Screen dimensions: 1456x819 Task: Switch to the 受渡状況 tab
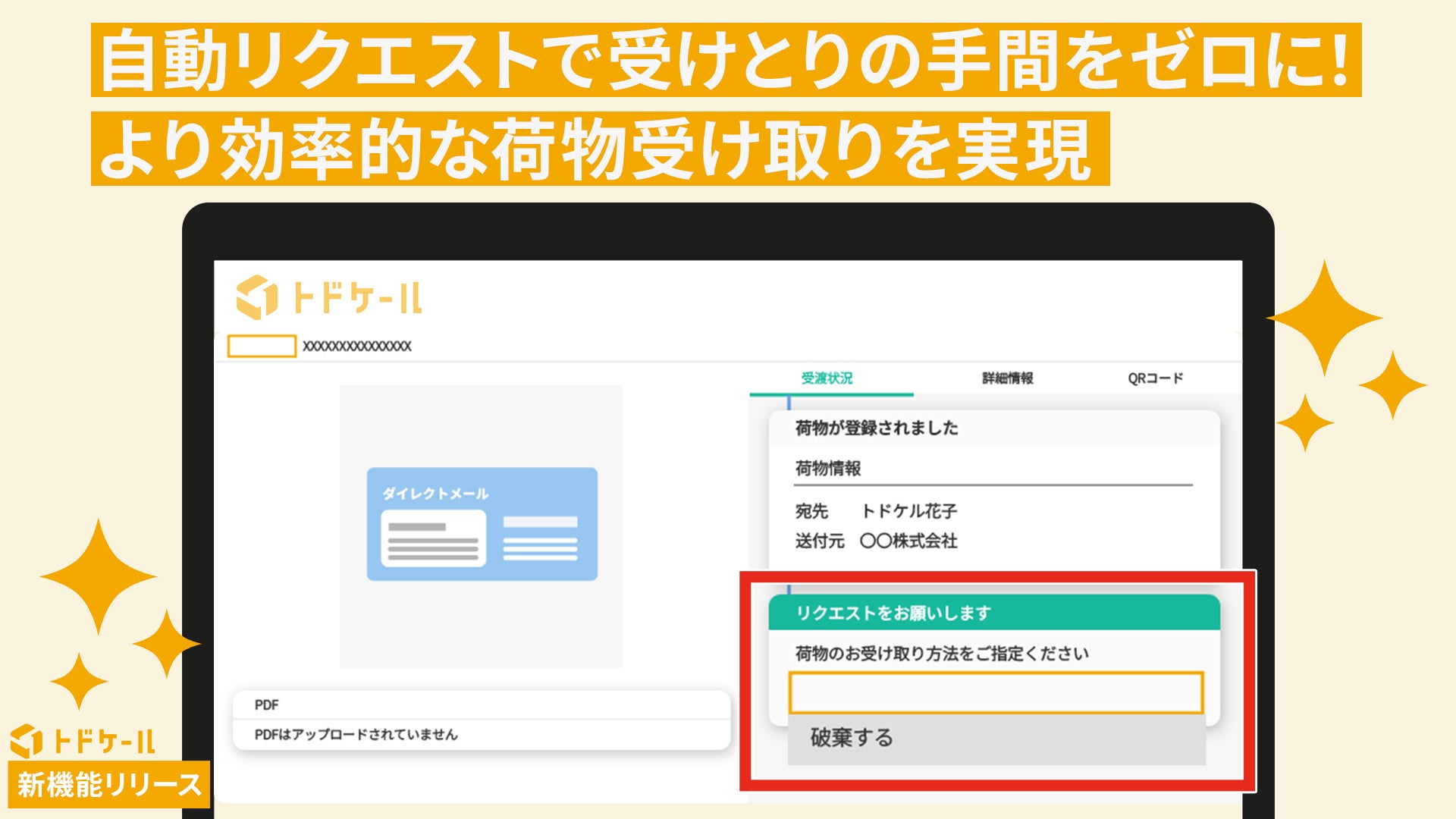pos(827,378)
